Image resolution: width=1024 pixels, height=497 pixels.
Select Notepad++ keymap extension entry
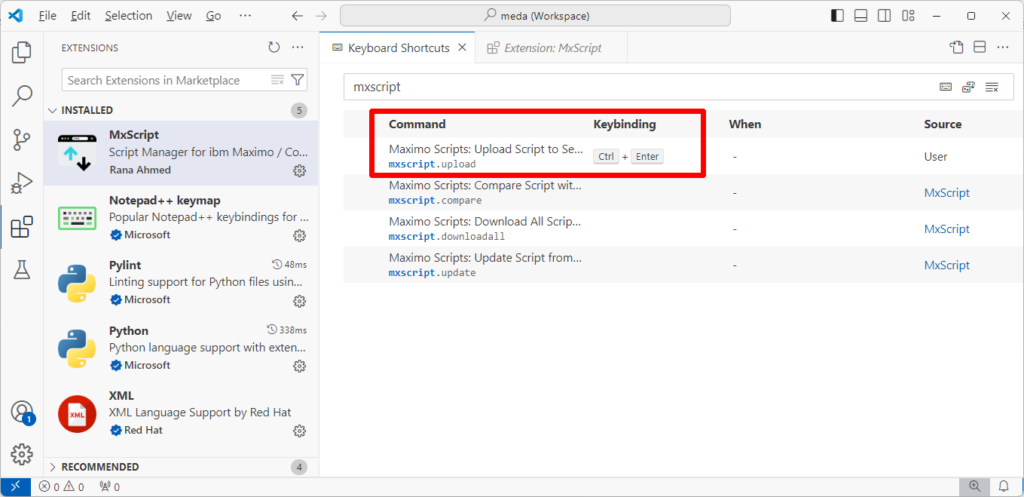click(x=182, y=218)
